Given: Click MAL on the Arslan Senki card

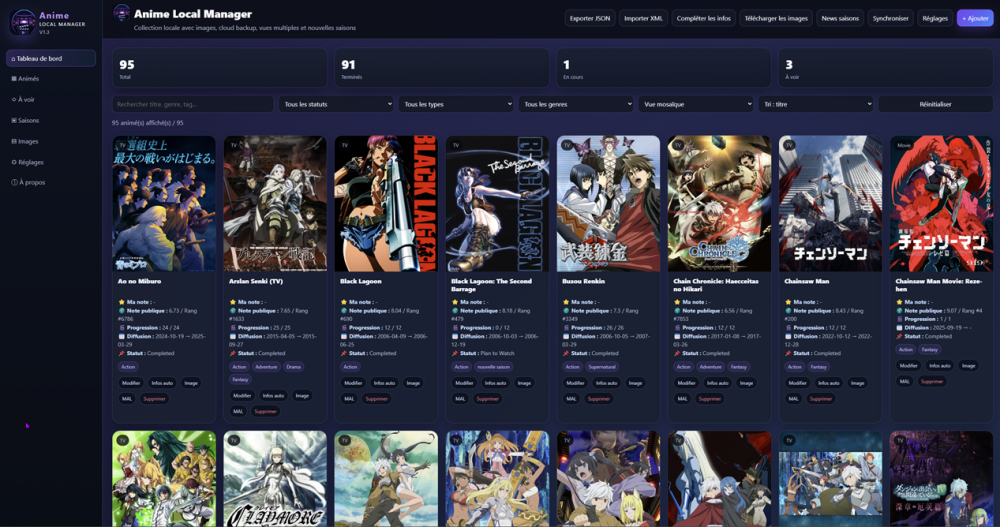Looking at the screenshot, I should [238, 412].
